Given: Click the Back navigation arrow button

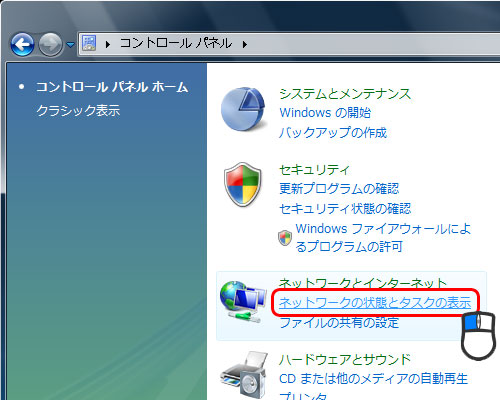Looking at the screenshot, I should (x=22, y=44).
